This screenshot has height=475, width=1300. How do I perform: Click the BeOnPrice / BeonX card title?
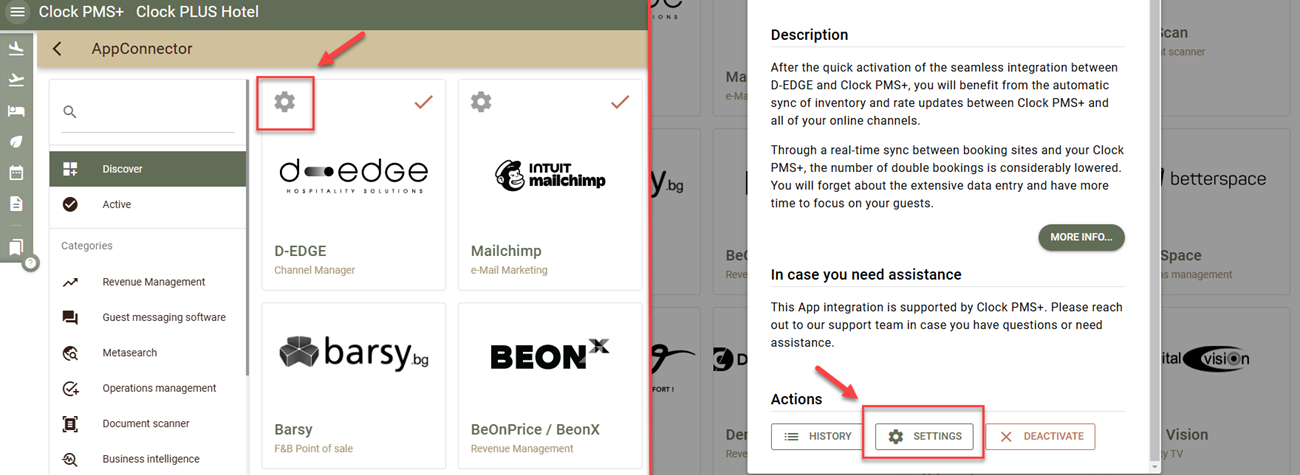(535, 430)
